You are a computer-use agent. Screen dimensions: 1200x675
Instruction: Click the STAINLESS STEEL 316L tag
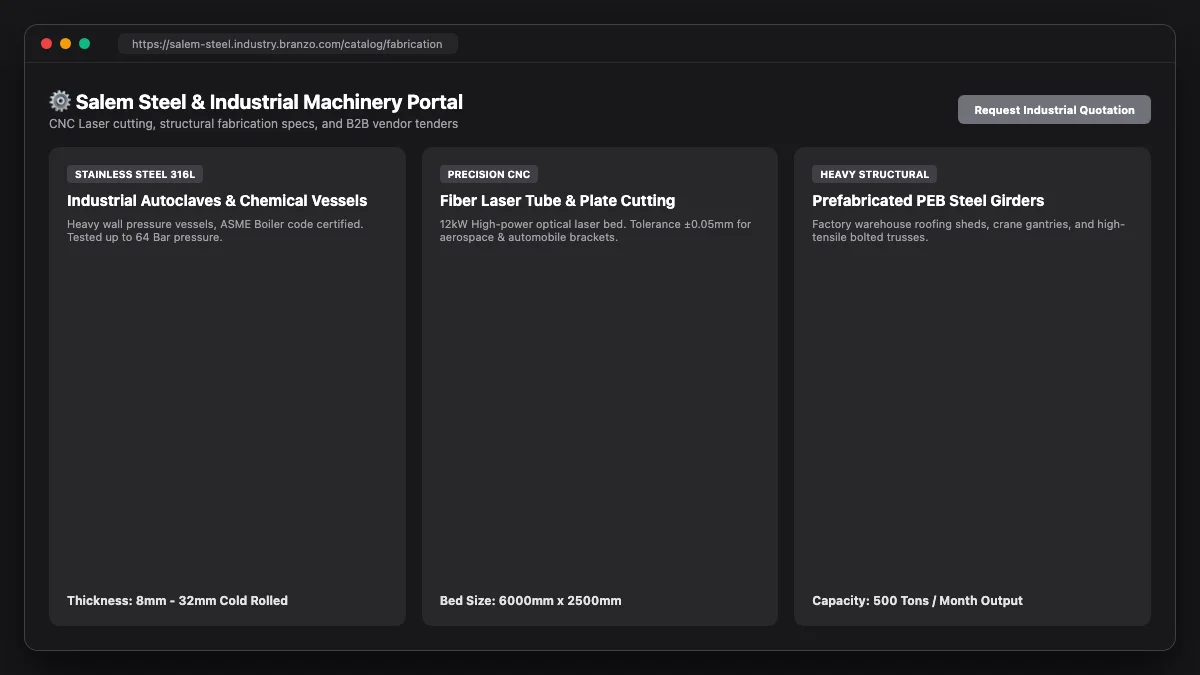135,174
